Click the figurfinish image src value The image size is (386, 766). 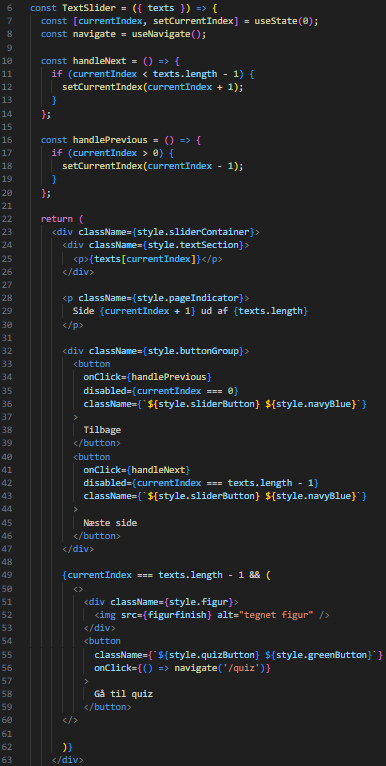coord(174,616)
